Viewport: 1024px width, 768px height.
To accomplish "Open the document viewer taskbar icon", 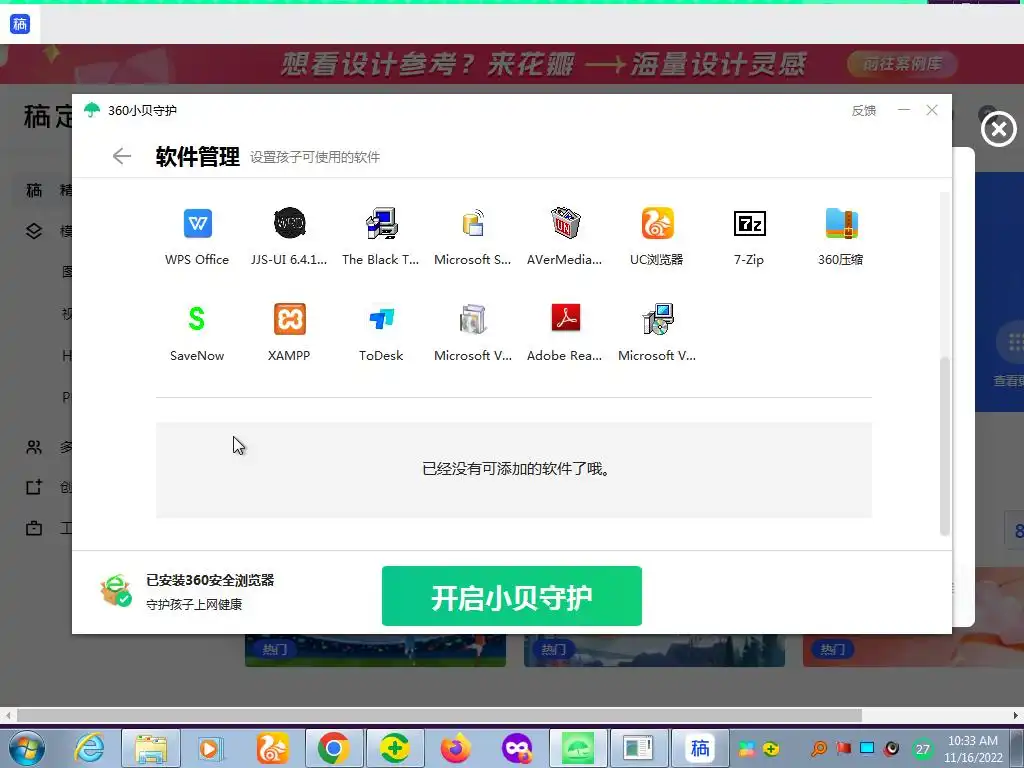I will pyautogui.click(x=639, y=748).
